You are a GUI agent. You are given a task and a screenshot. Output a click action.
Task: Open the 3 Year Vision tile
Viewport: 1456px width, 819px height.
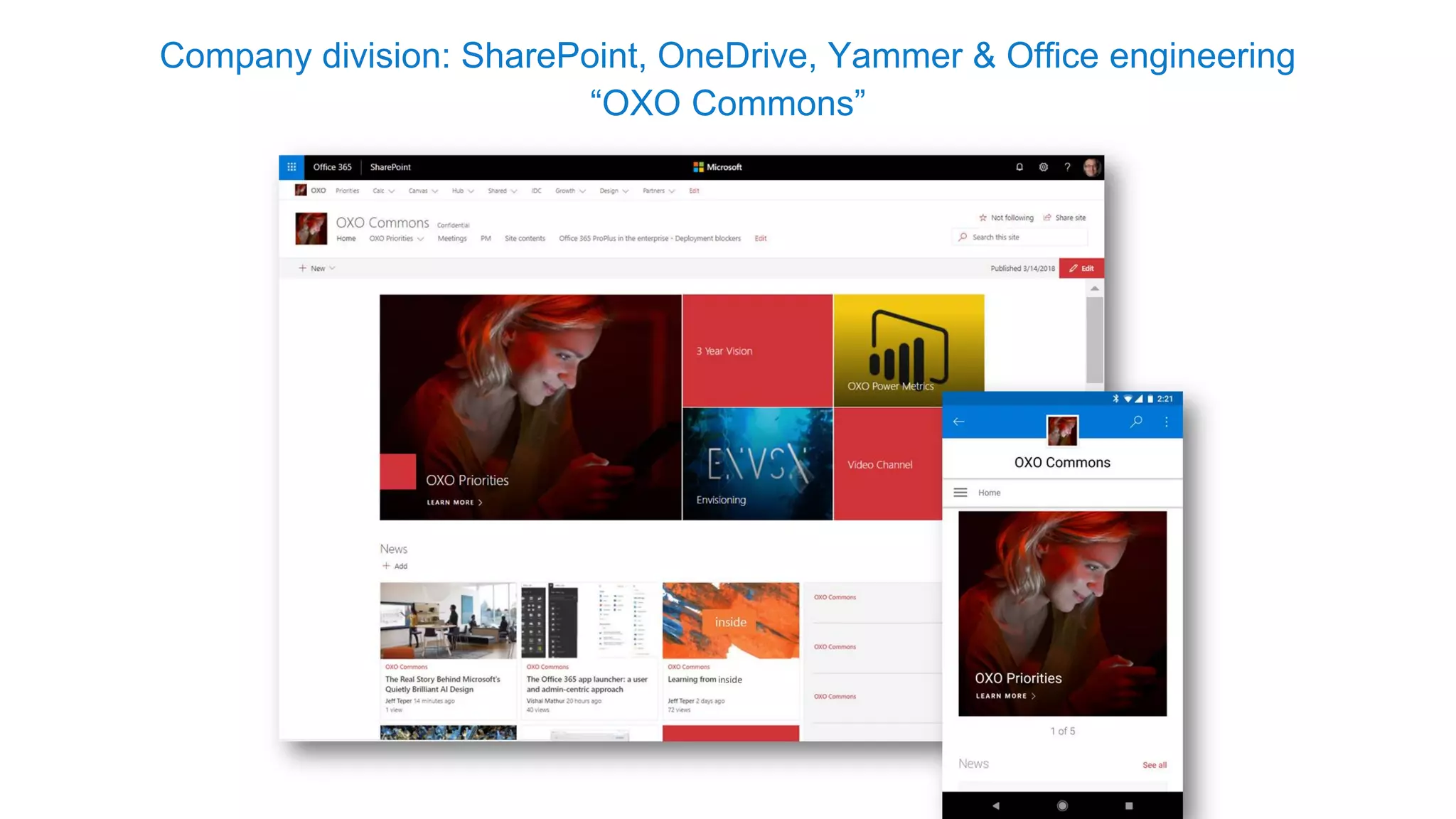pos(757,350)
